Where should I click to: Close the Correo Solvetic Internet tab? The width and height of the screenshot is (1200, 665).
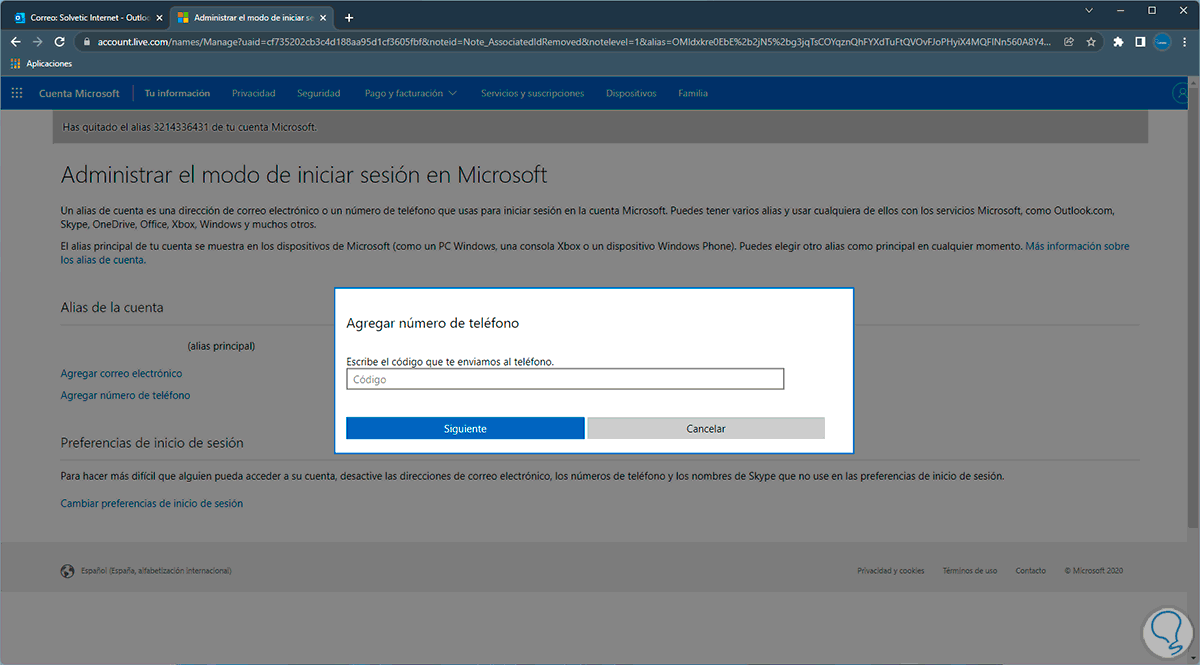click(x=158, y=18)
